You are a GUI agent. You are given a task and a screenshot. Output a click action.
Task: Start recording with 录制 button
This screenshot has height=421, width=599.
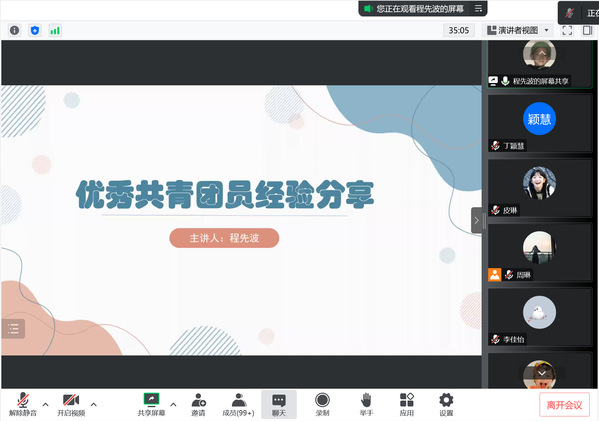322,405
